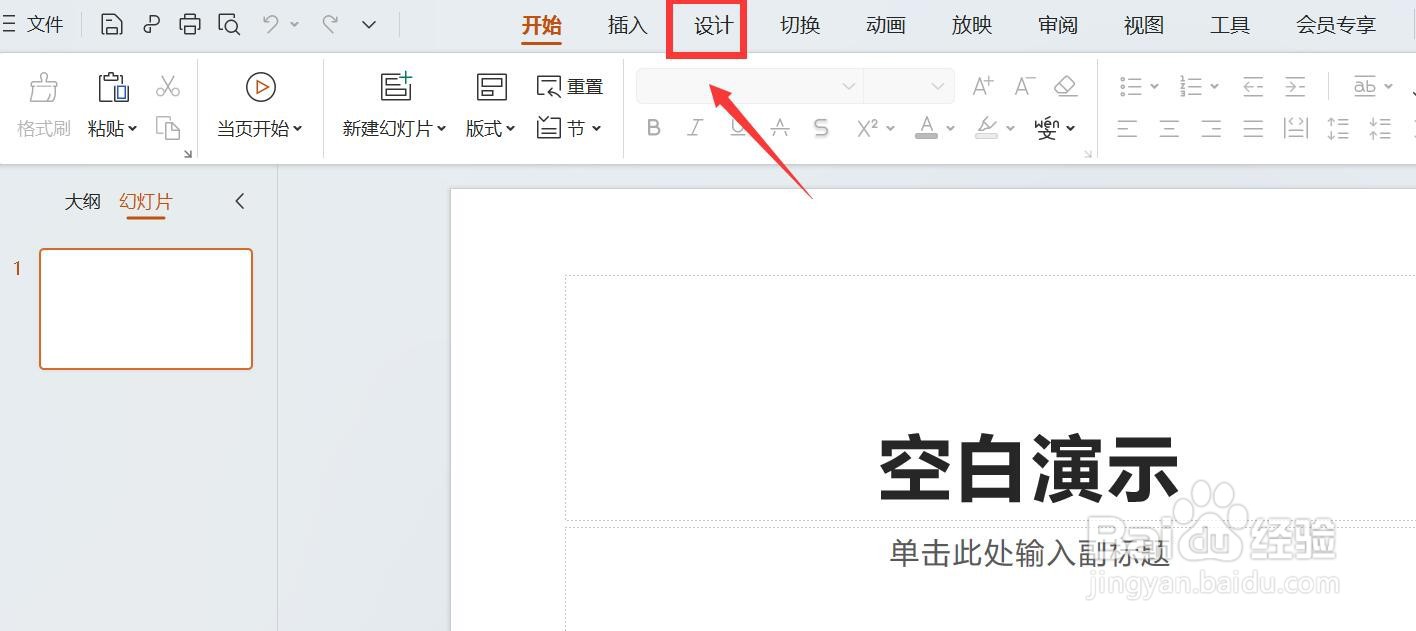The height and width of the screenshot is (631, 1416).
Task: Switch to the 切换 ribbon tab
Action: tap(800, 26)
